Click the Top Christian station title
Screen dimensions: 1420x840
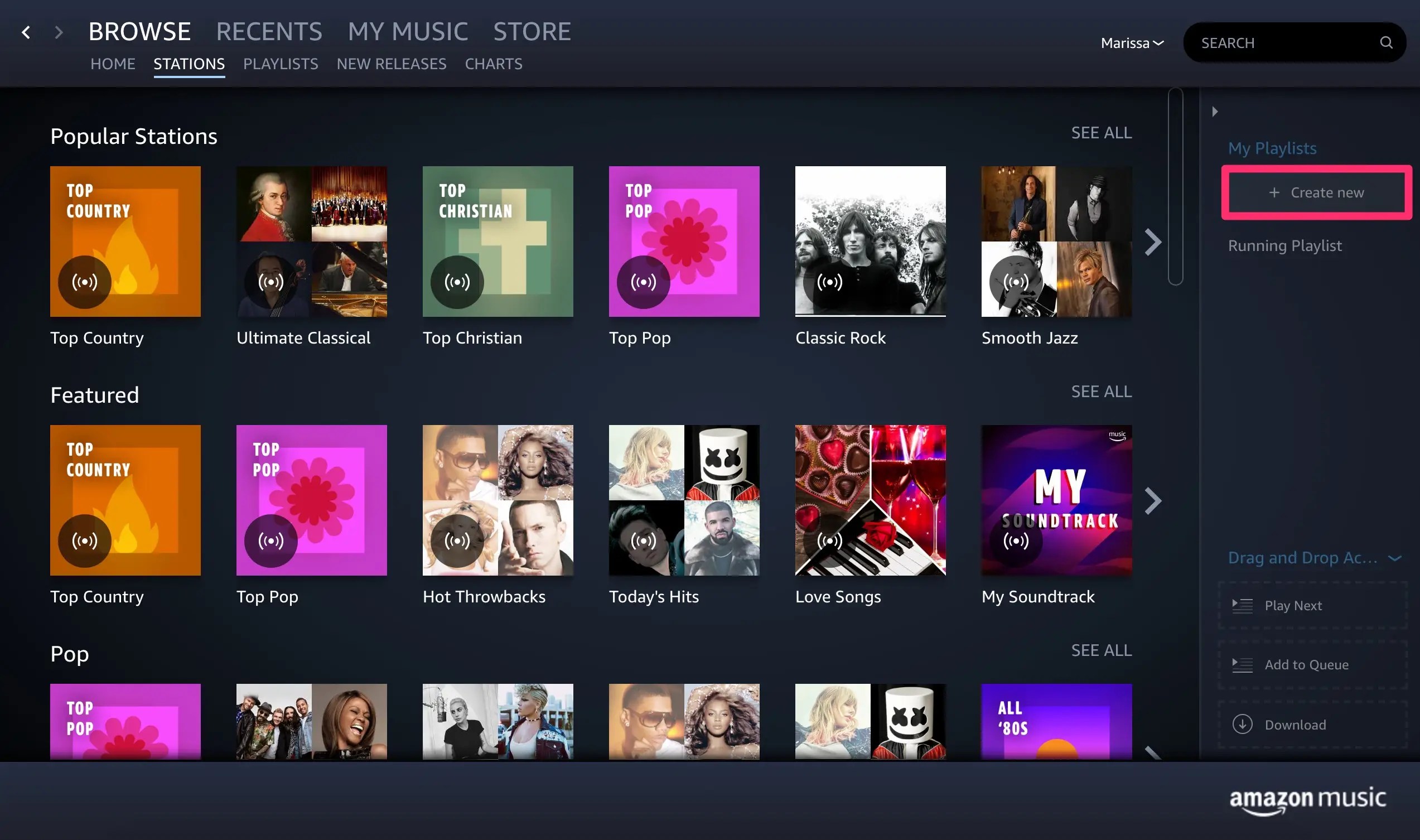(x=472, y=338)
